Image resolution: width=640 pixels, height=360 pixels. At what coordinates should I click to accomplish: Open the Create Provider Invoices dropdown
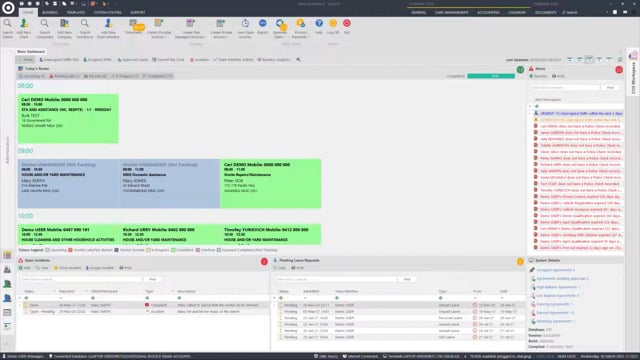(159, 28)
